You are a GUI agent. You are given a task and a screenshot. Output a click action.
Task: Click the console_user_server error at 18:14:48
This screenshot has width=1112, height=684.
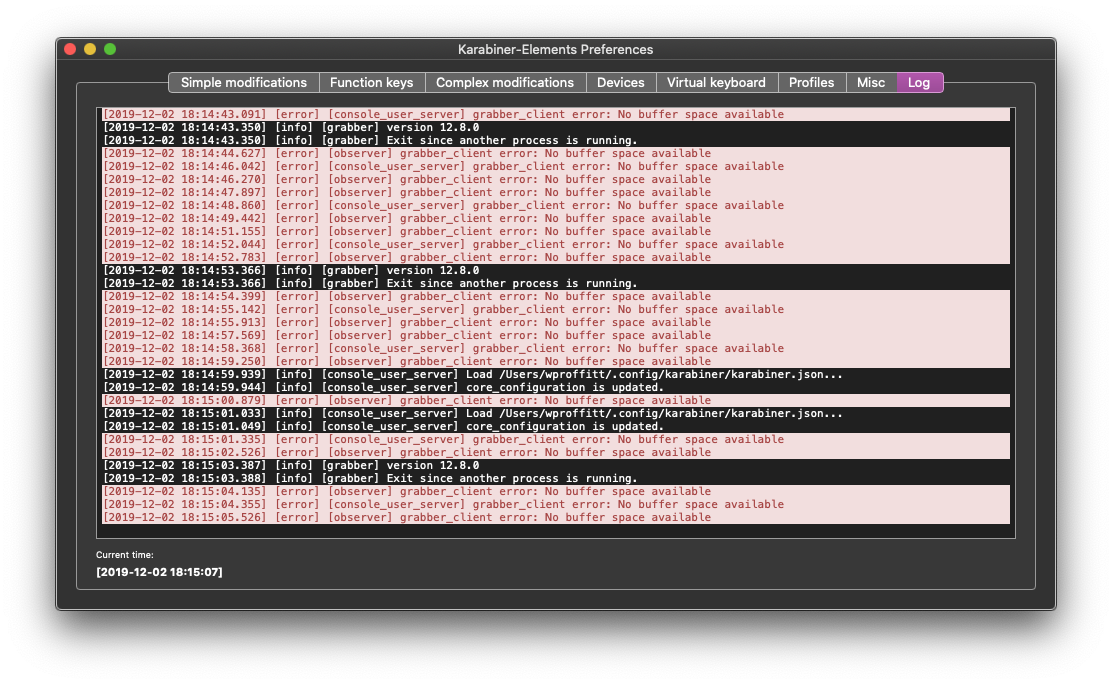(x=440, y=205)
